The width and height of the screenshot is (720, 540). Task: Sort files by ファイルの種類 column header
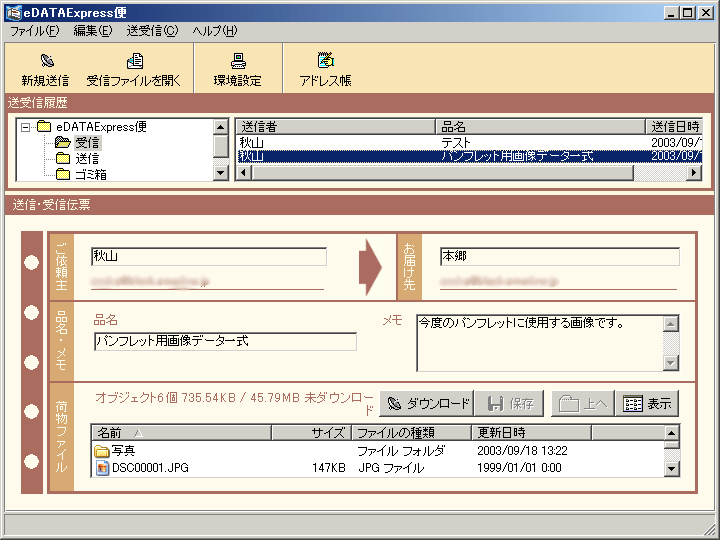coord(411,433)
